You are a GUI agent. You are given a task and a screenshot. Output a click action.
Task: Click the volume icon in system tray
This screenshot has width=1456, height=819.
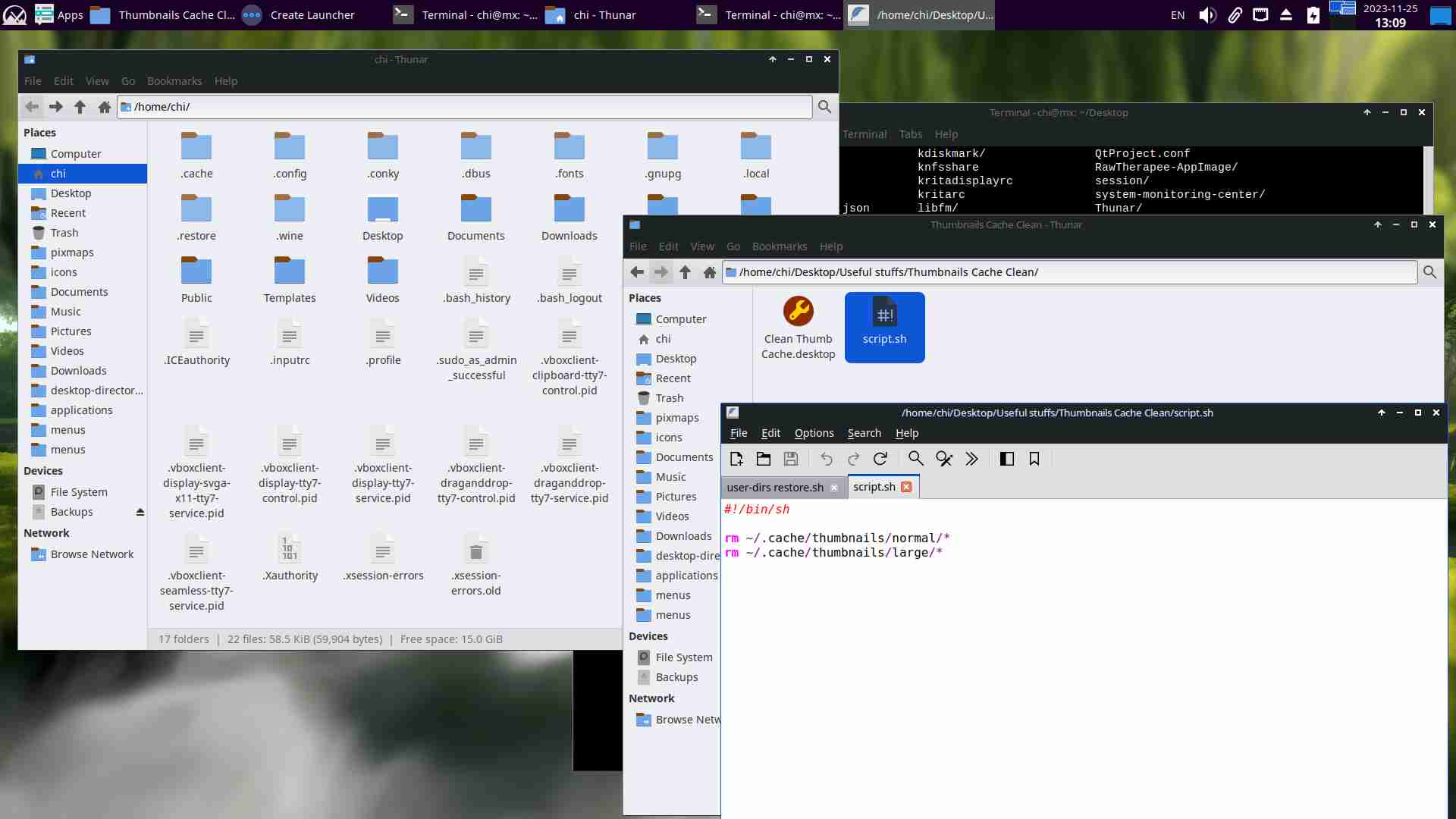pyautogui.click(x=1207, y=15)
